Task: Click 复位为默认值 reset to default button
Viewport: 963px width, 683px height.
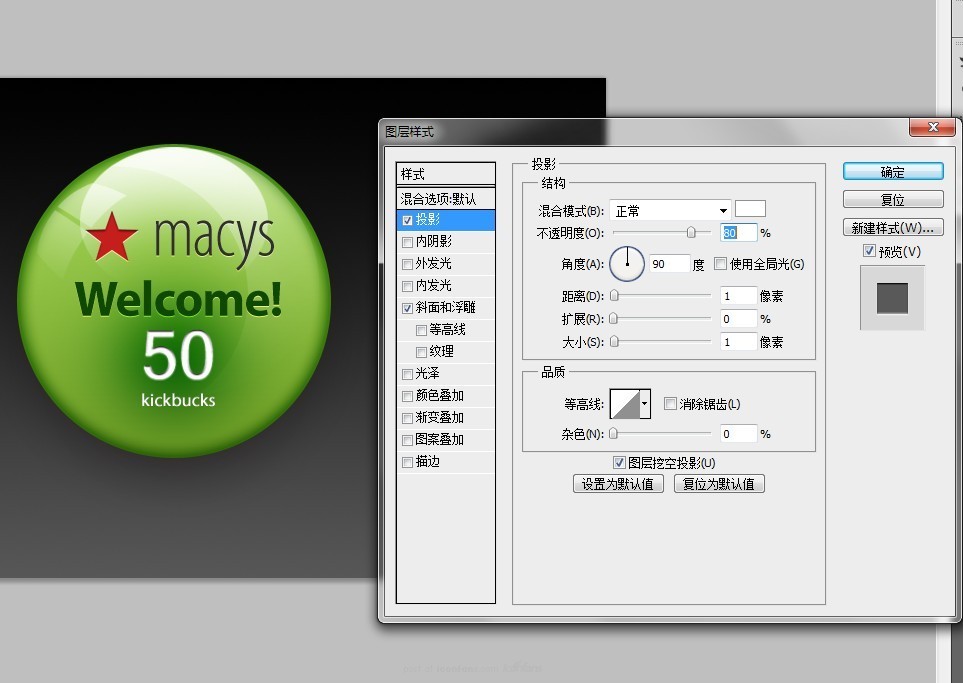Action: click(719, 484)
